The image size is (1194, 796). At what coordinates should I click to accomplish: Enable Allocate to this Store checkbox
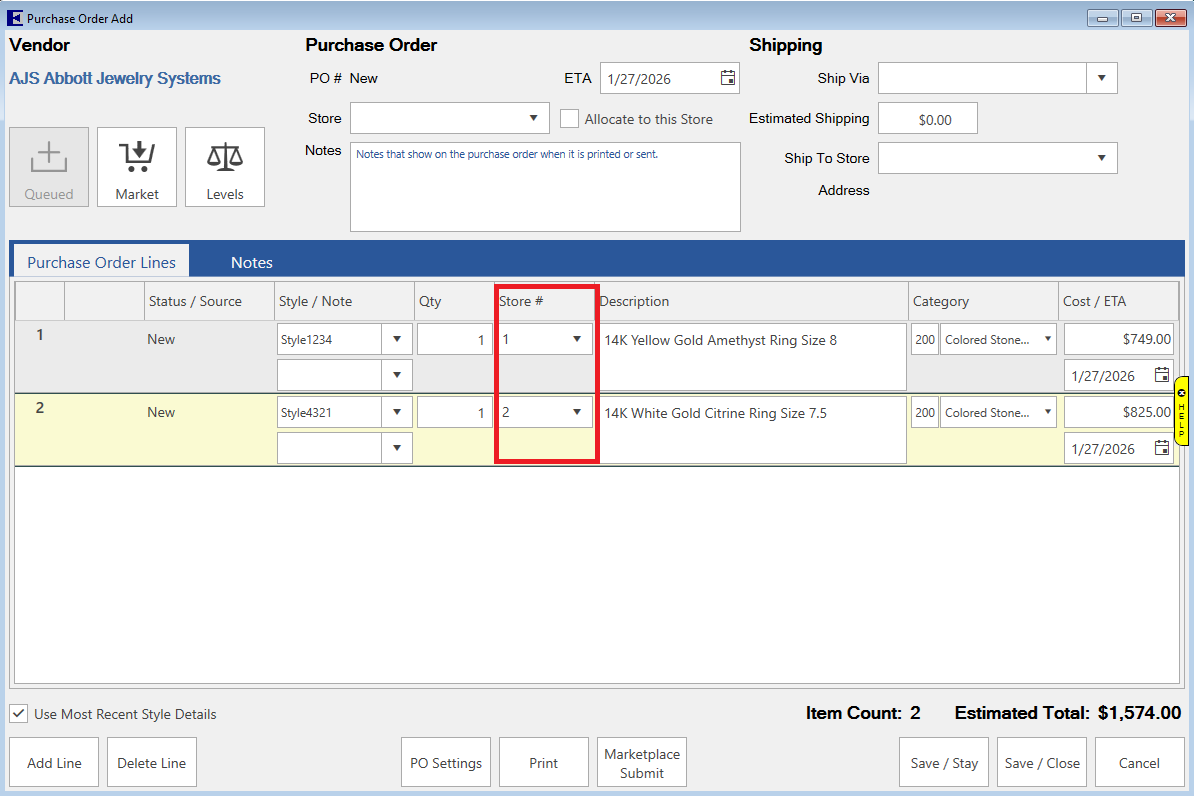tap(570, 119)
